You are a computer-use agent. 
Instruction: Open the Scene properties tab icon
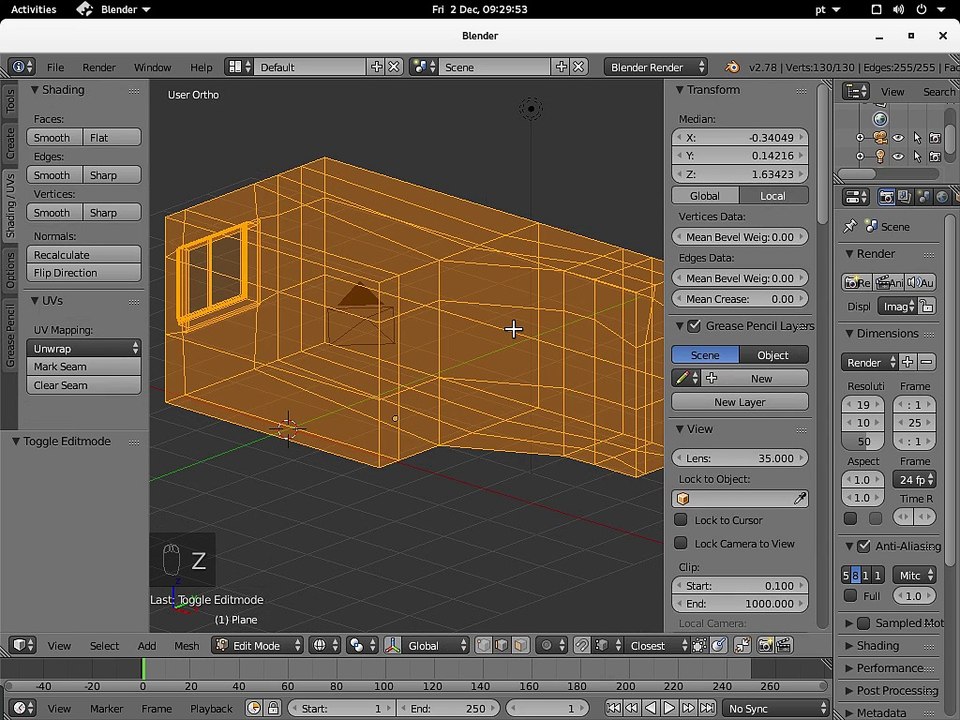tap(923, 197)
